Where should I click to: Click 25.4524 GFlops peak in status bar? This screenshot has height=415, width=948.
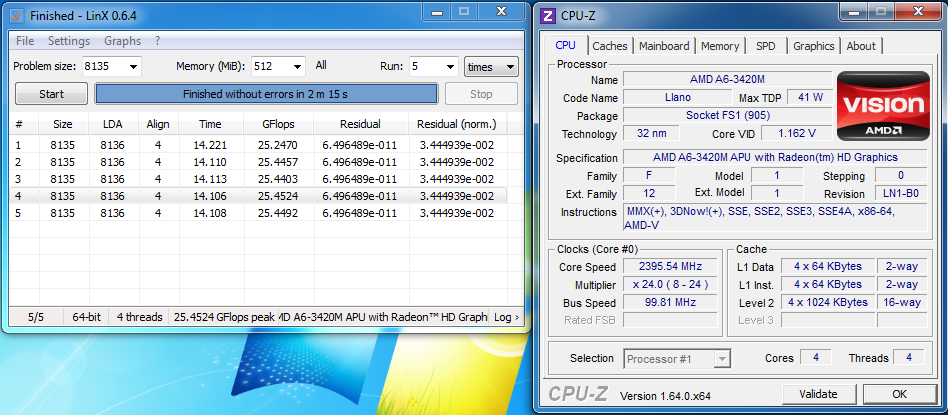pos(223,317)
